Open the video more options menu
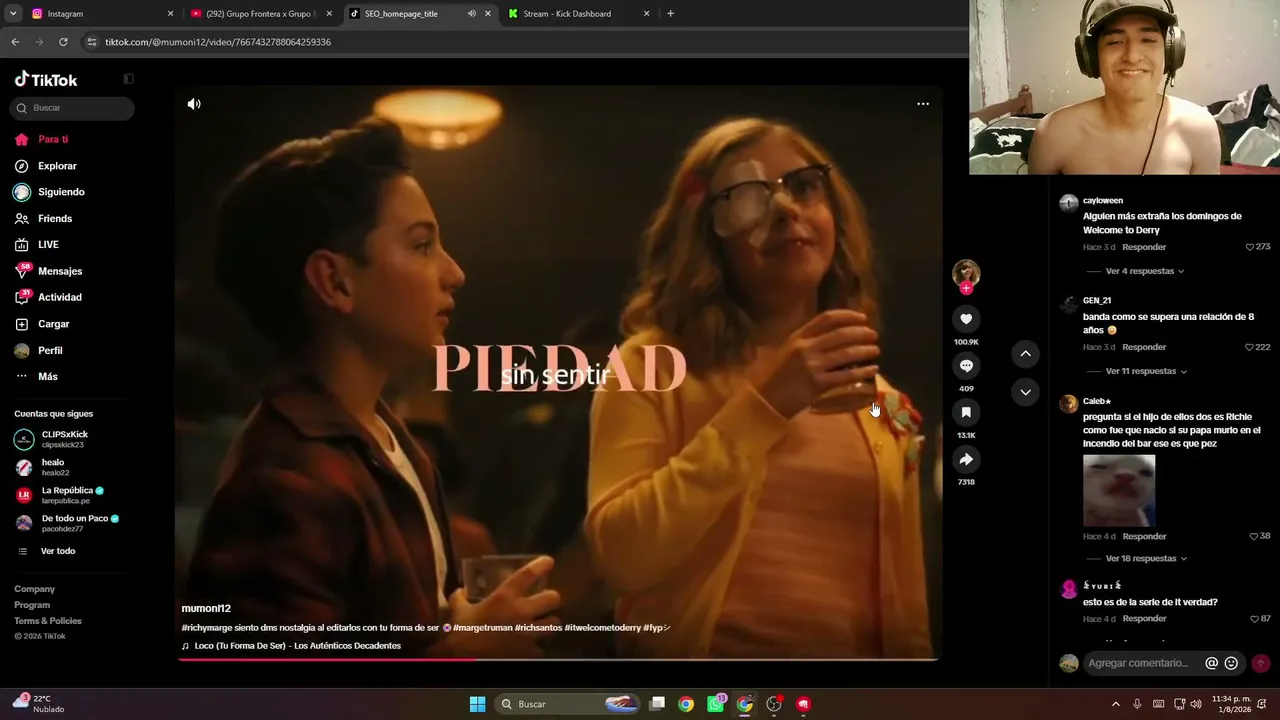 tap(923, 104)
